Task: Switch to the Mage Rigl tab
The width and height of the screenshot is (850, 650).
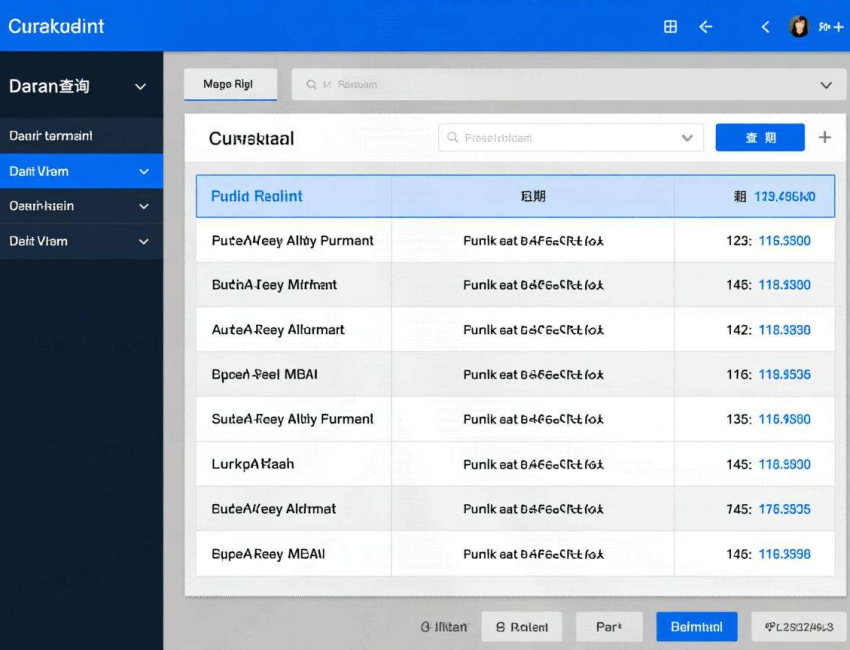Action: click(x=229, y=85)
